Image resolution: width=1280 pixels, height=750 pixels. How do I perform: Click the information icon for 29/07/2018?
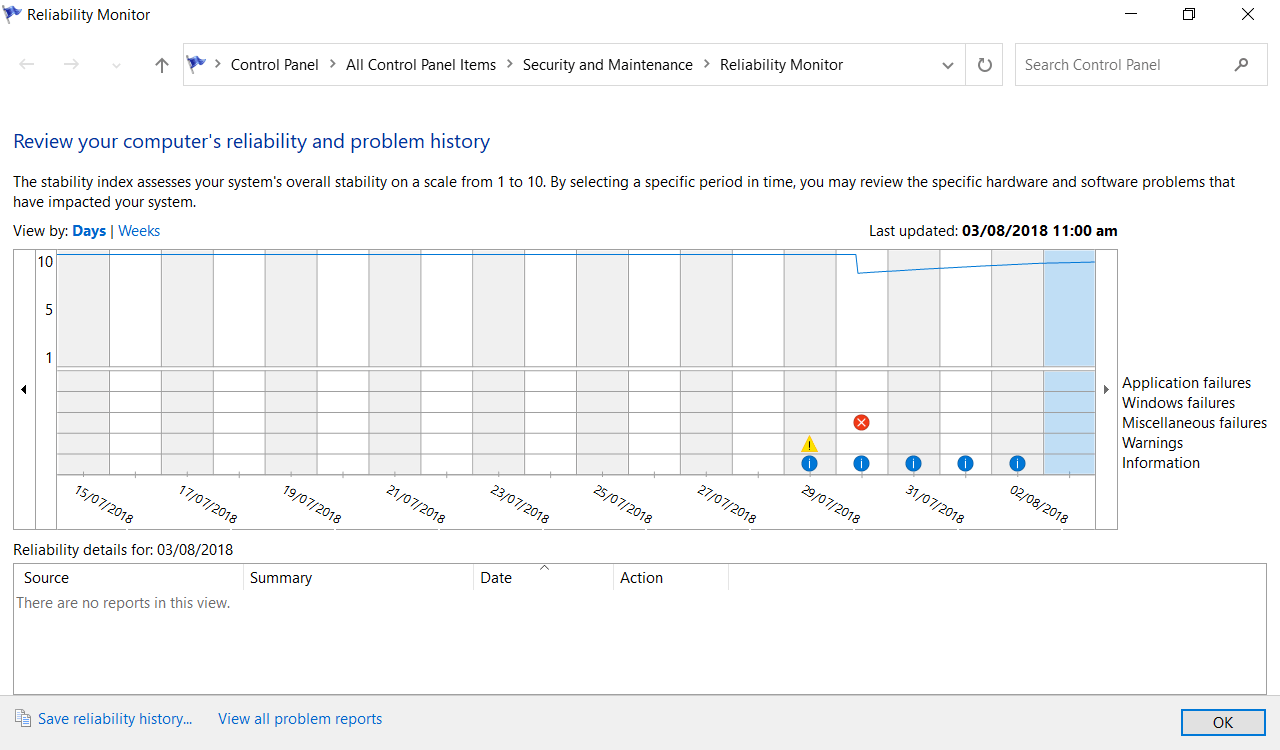coord(809,463)
